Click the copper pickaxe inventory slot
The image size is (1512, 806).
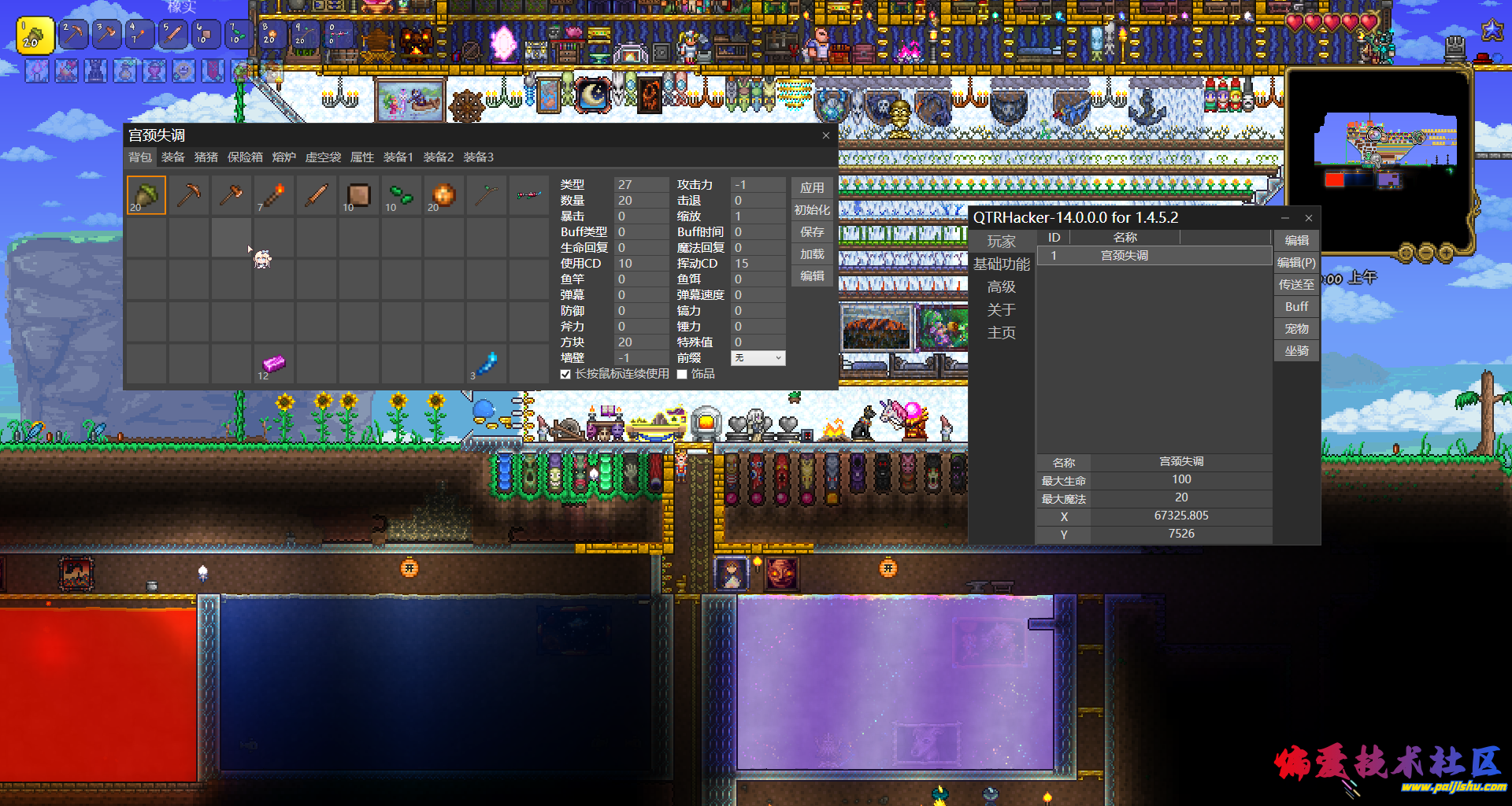pos(189,195)
